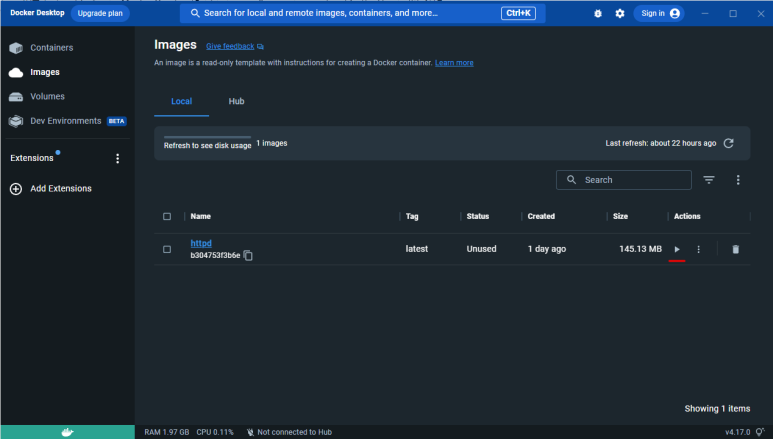Click Add Extensions

tap(51, 188)
